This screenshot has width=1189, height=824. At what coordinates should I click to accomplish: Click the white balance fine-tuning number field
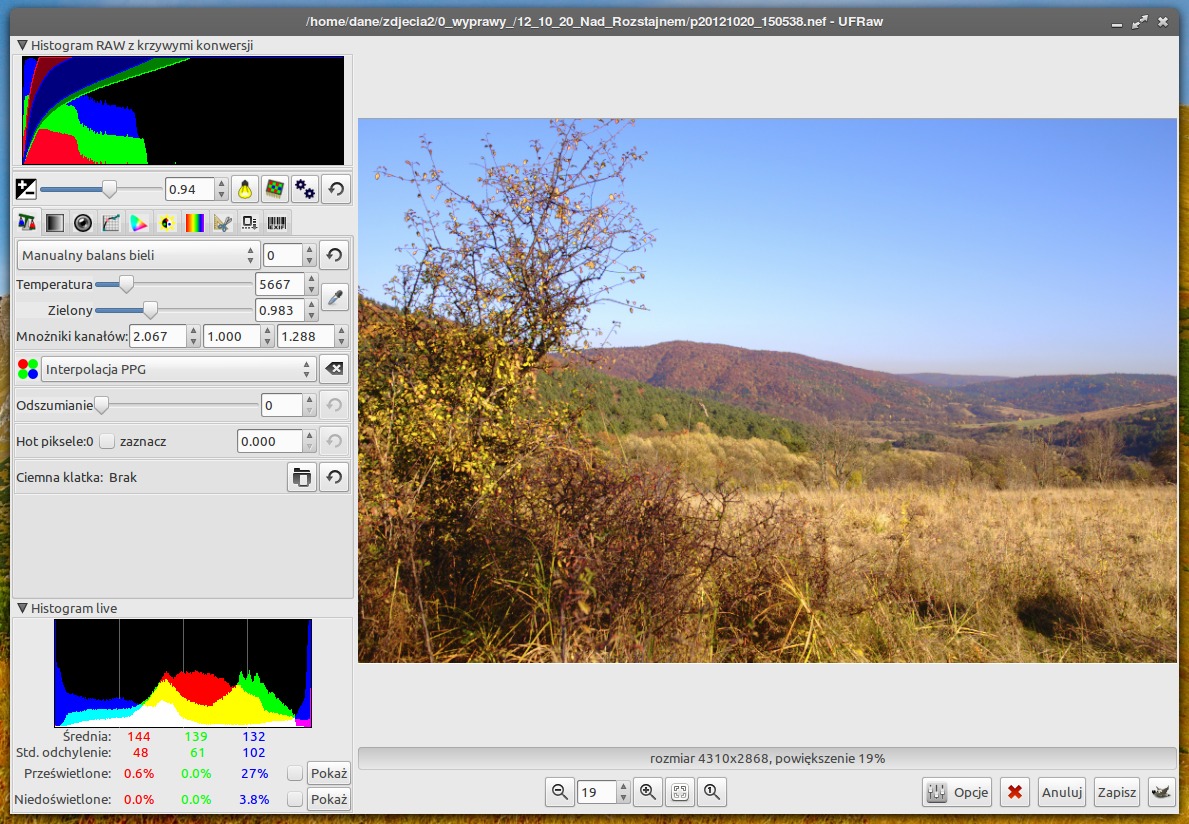(283, 255)
